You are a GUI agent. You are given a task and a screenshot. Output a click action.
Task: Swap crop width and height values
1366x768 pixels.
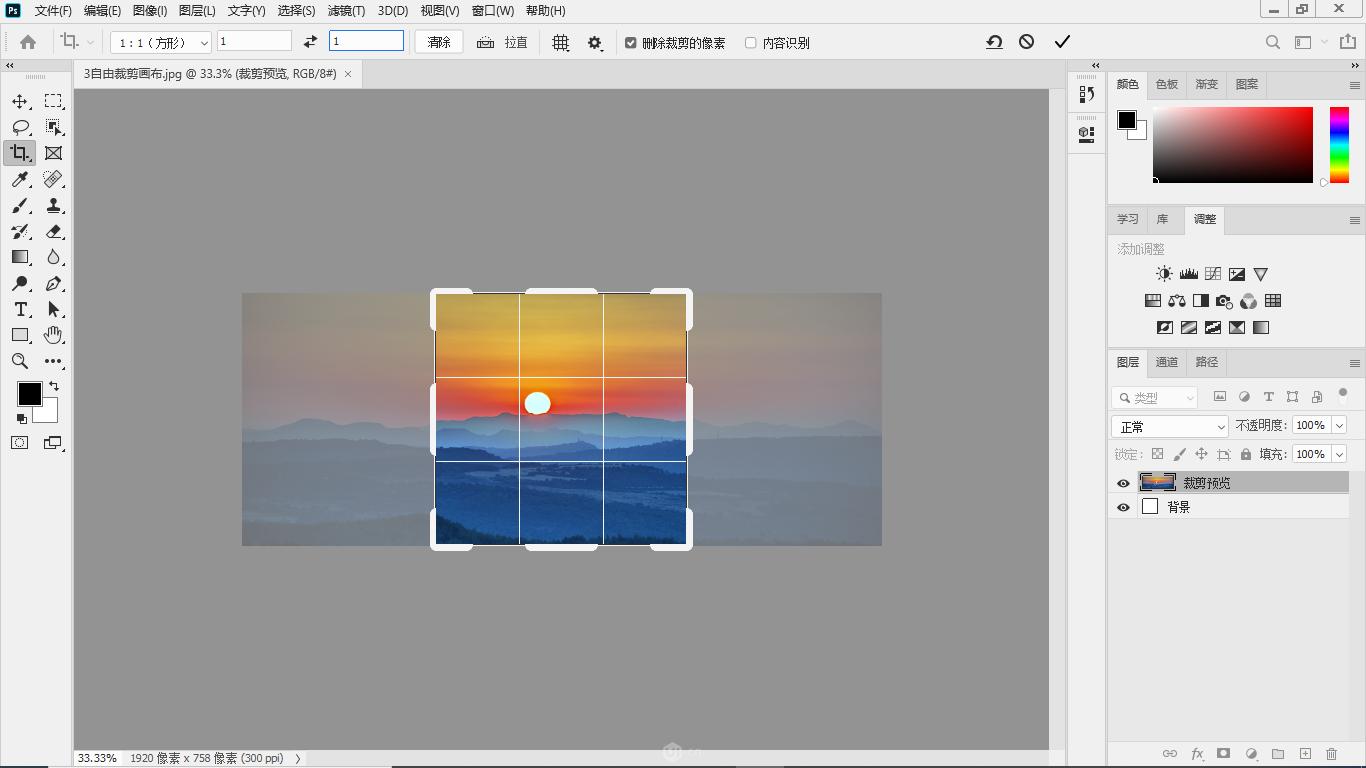(x=310, y=42)
